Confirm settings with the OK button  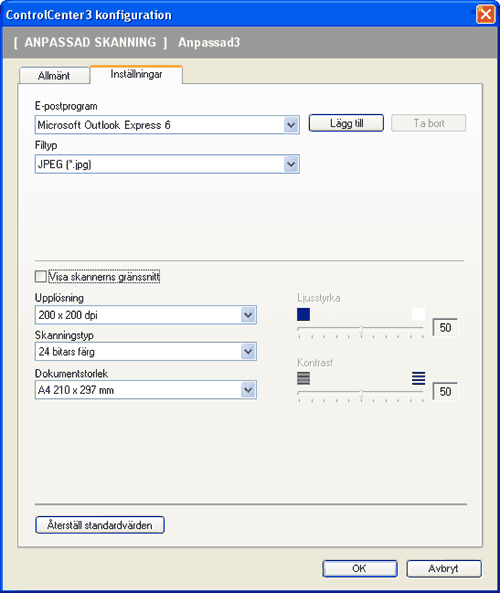360,568
